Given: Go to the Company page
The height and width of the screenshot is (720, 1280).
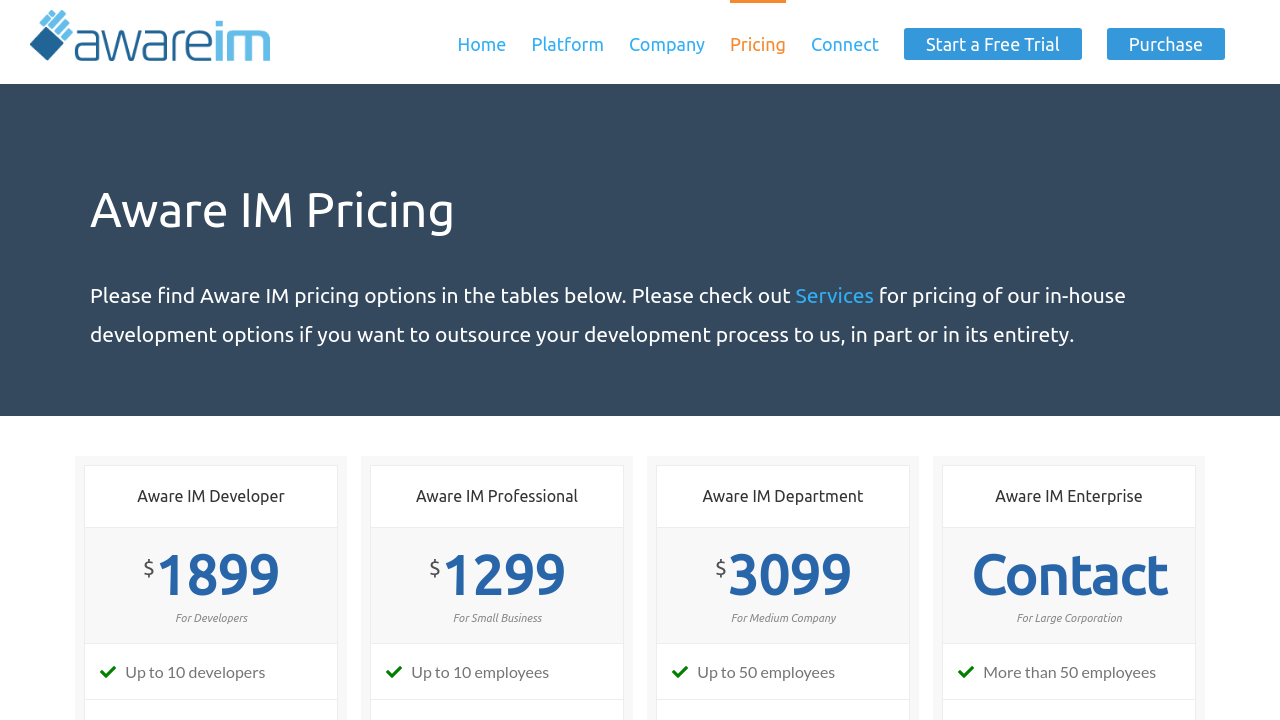Looking at the screenshot, I should click(666, 44).
